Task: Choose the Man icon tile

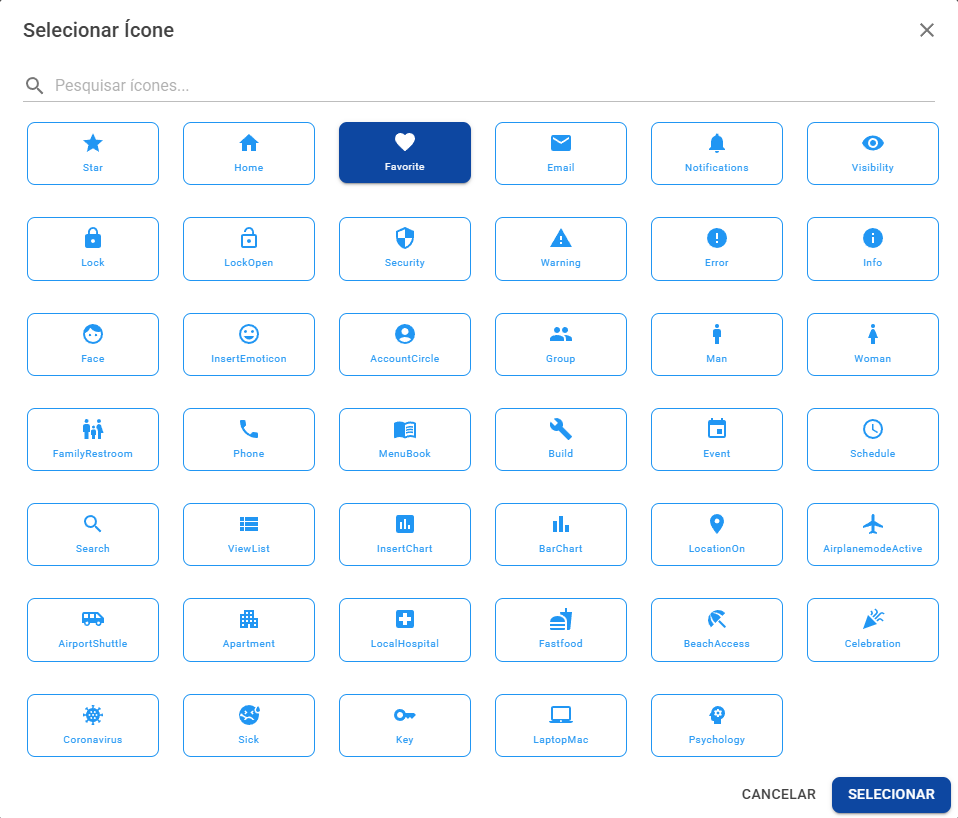Action: (x=717, y=345)
